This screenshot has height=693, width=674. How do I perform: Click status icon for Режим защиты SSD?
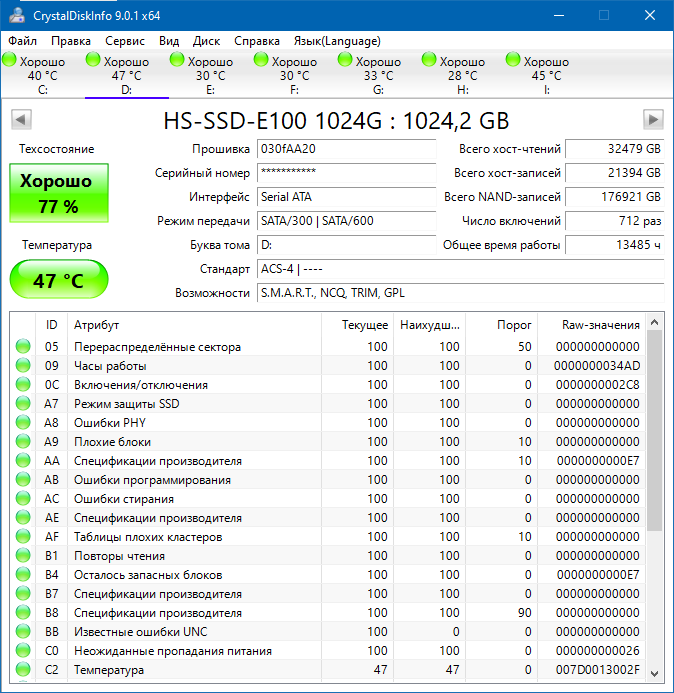(23, 404)
